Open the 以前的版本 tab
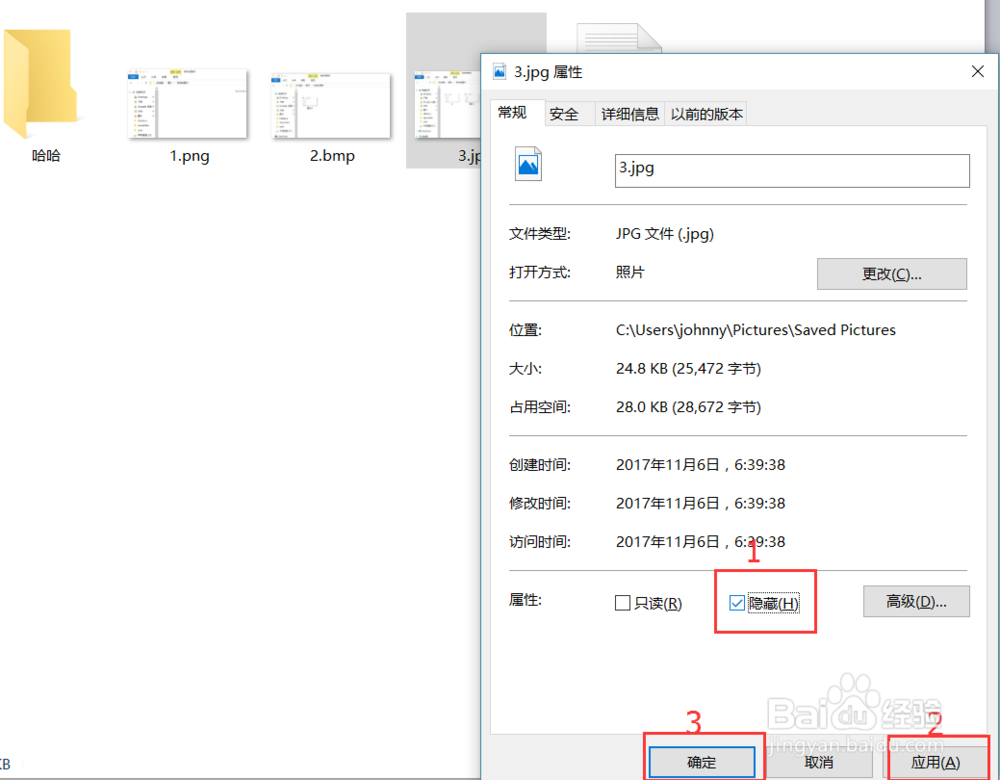The image size is (1000, 780). 706,113
